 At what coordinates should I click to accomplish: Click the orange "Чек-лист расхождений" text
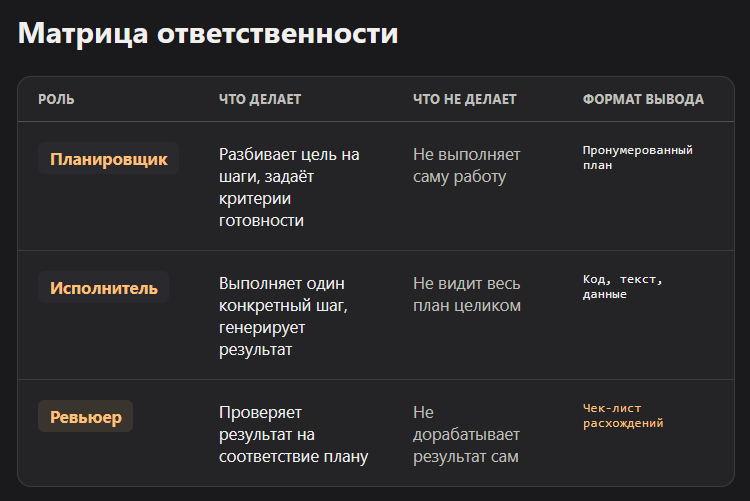(623, 415)
